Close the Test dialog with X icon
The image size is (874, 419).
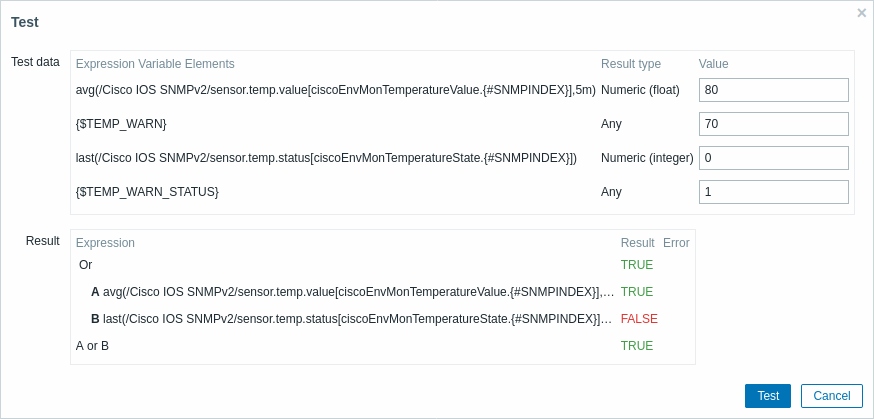pyautogui.click(x=861, y=13)
